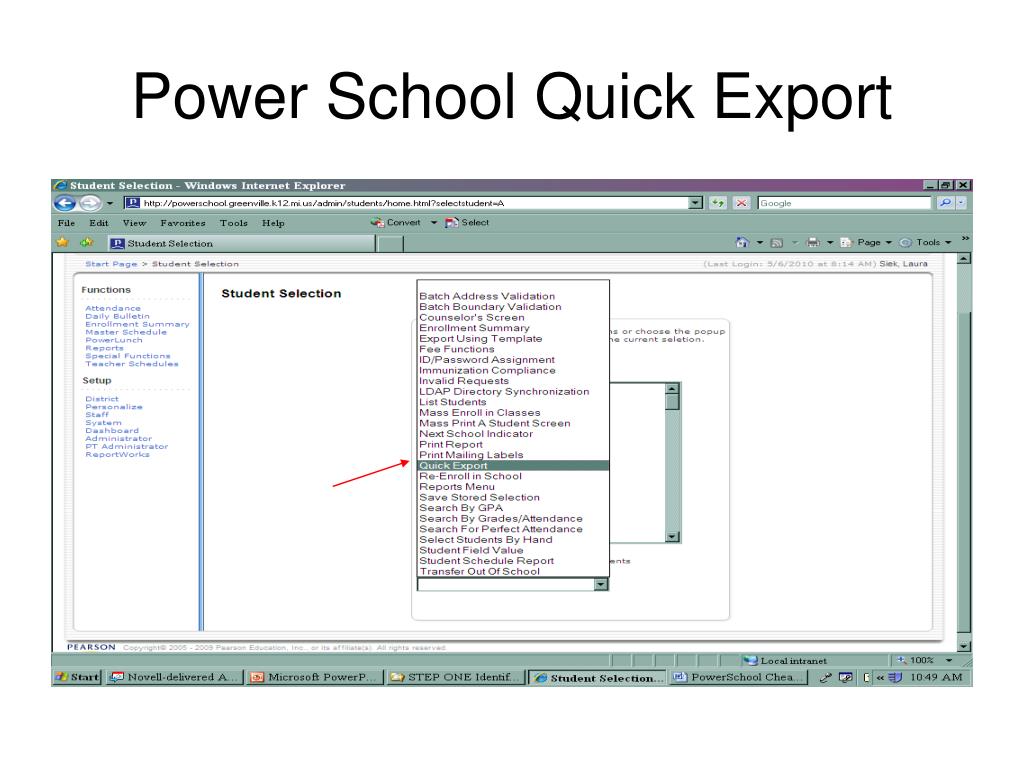Expand the address bar history dropdown
The height and width of the screenshot is (768, 1024).
pos(696,203)
